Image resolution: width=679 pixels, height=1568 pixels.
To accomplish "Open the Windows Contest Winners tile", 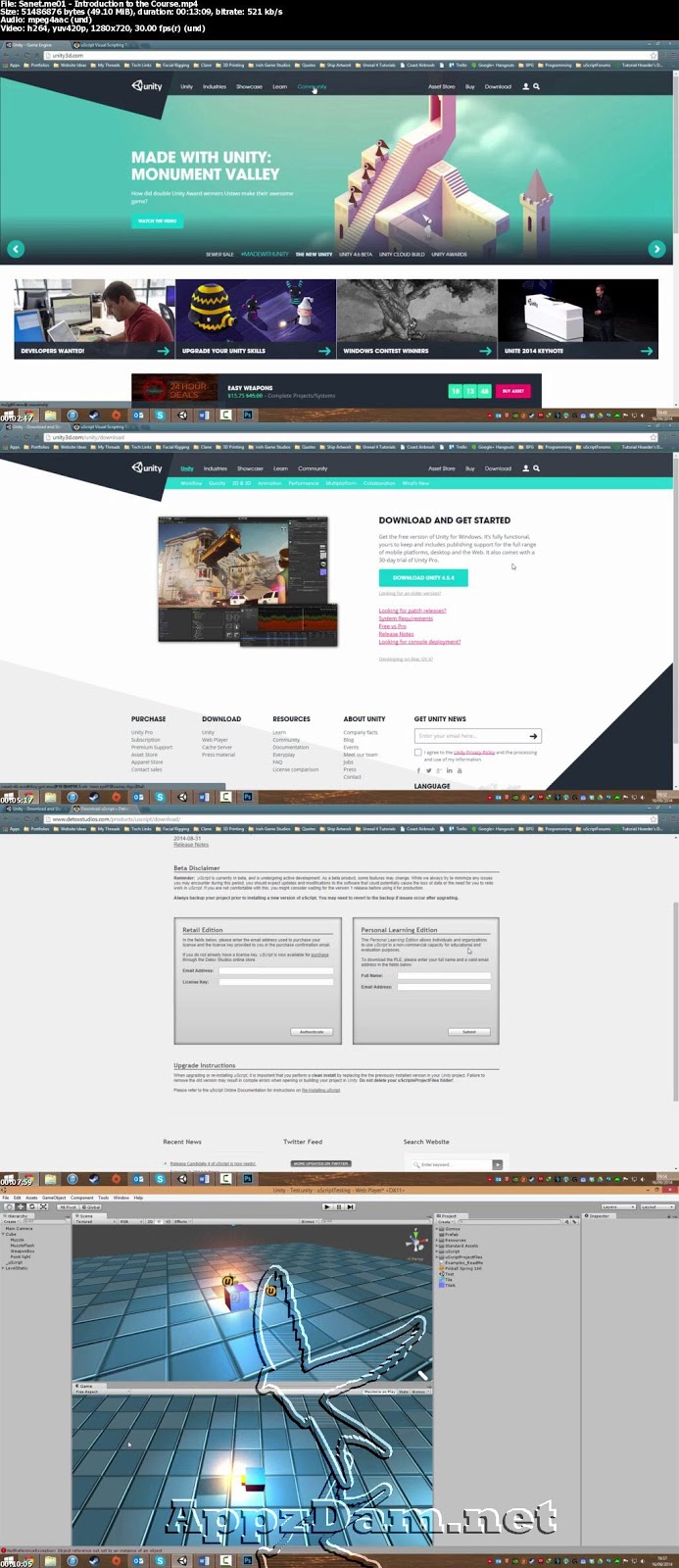I will [416, 319].
